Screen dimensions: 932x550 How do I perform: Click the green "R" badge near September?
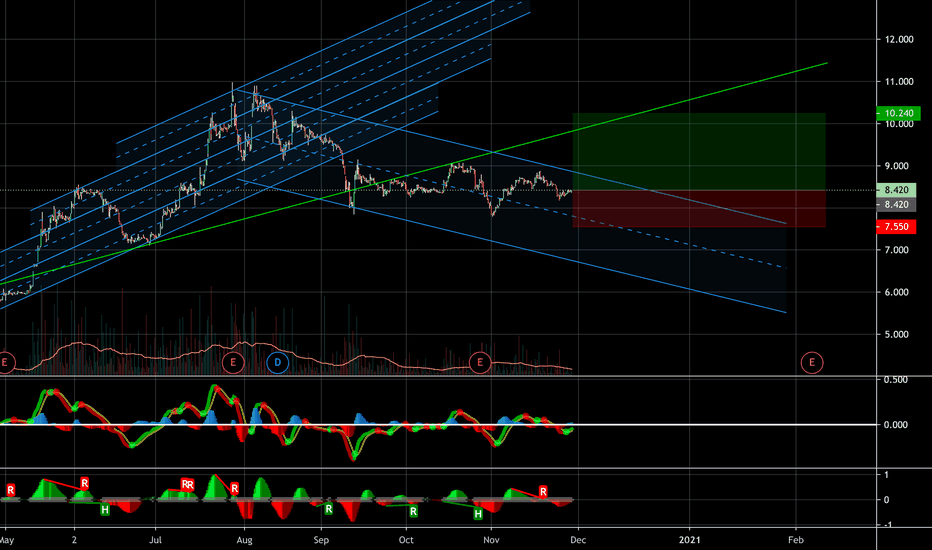[329, 510]
